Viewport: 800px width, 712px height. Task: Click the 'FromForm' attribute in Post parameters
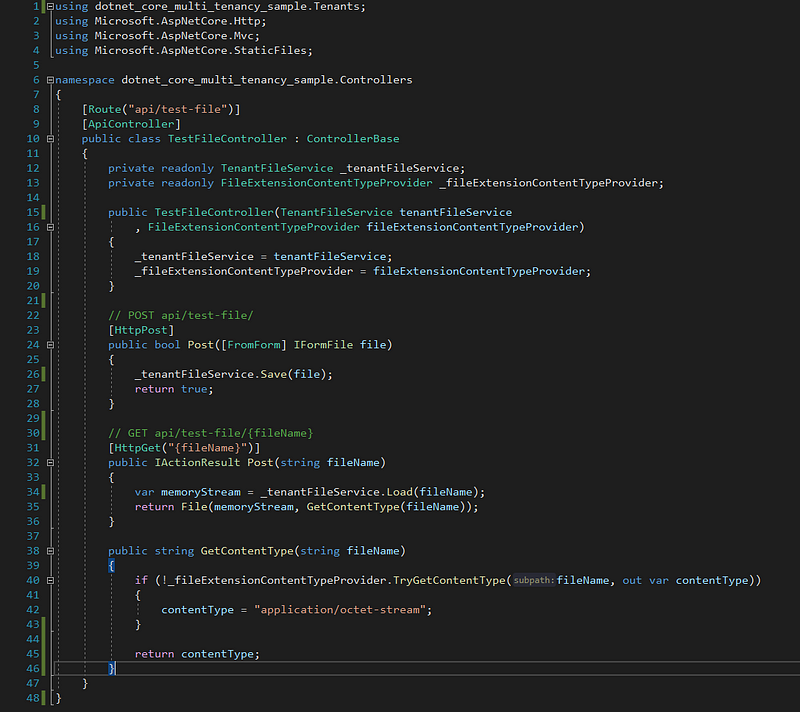click(x=254, y=345)
